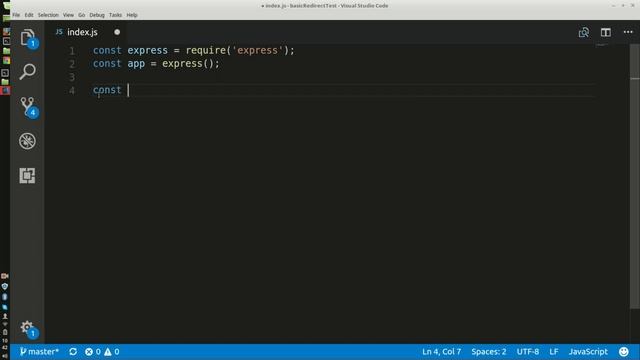This screenshot has height=360, width=640.
Task: Click the camera recorder icon in system tray
Action: pos(5,276)
